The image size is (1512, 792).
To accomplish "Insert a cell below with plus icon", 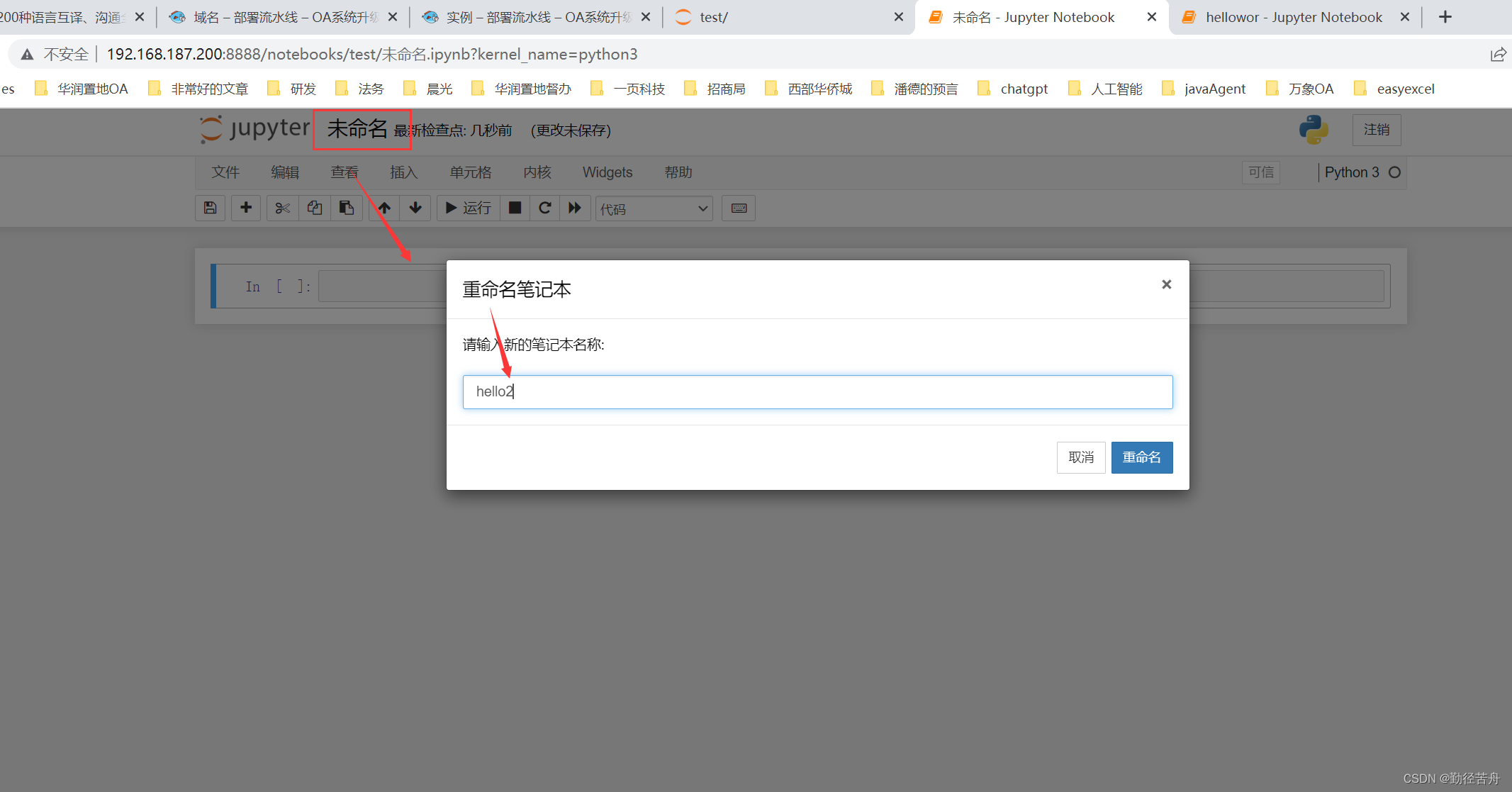I will (246, 208).
